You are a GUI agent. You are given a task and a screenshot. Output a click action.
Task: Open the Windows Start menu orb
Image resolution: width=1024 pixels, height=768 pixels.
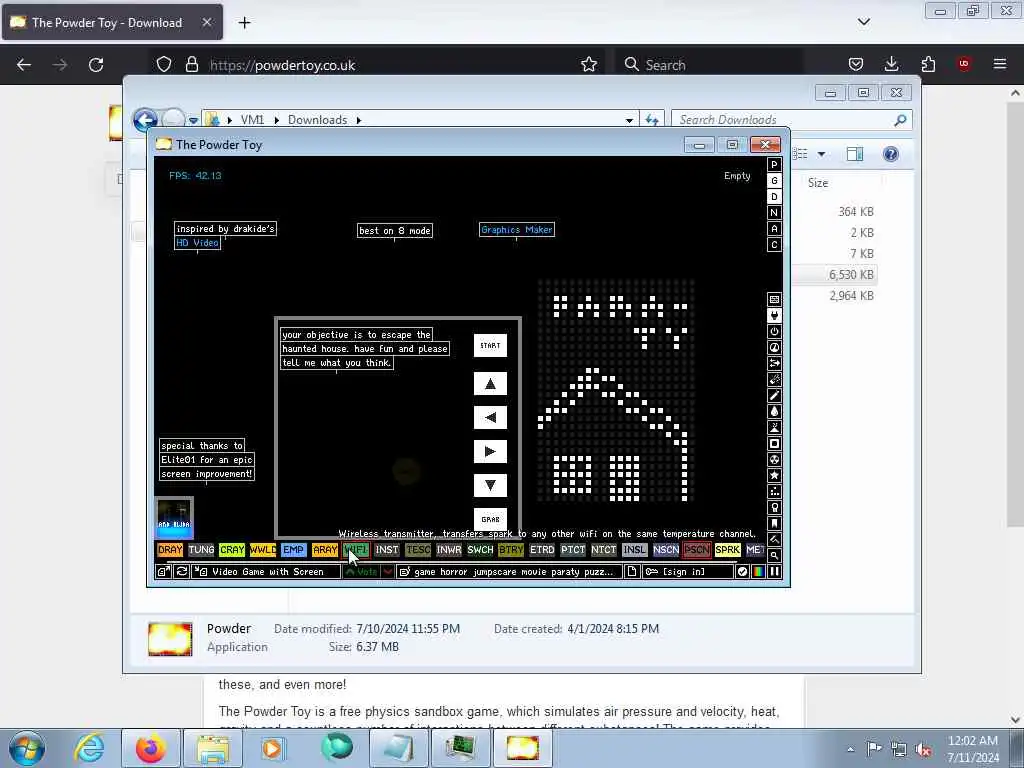(x=27, y=748)
